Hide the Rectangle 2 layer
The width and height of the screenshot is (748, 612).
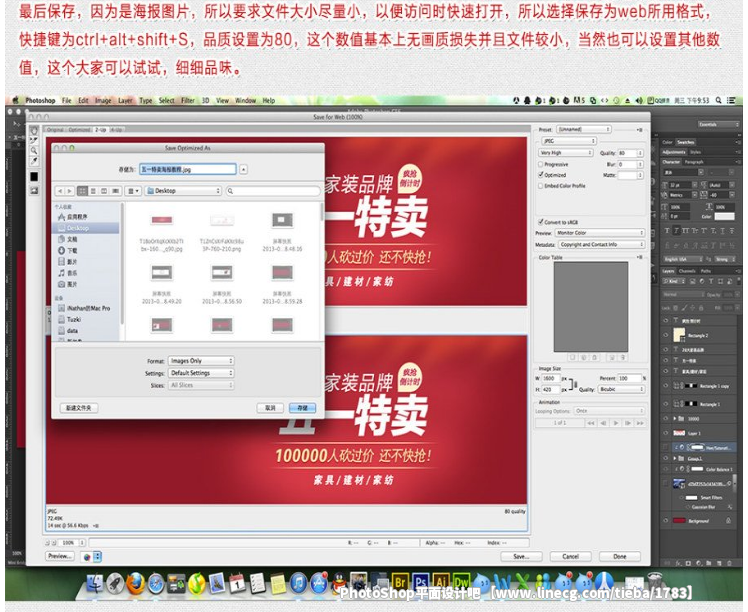coord(665,335)
